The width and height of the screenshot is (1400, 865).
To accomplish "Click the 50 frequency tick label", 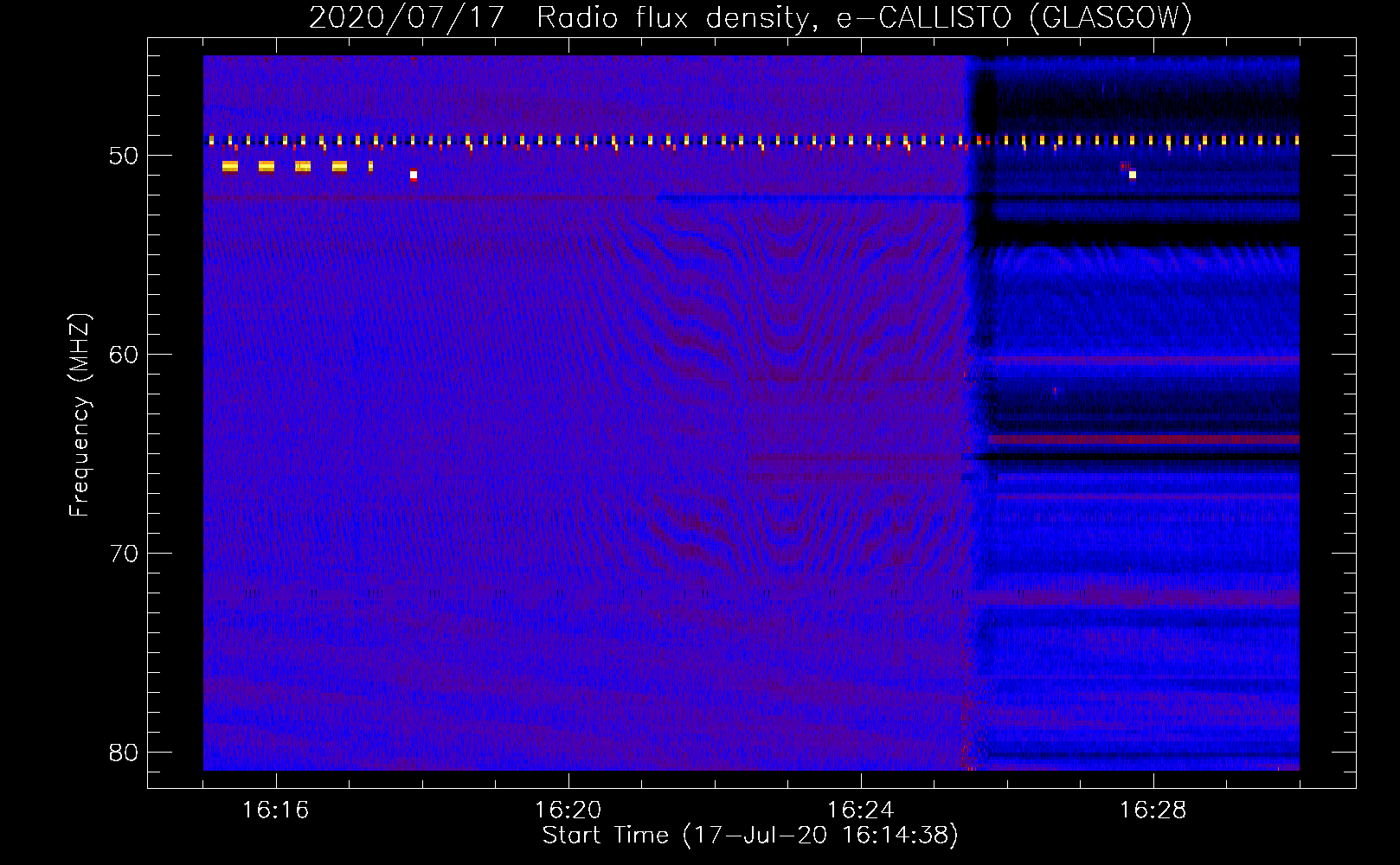I will [x=124, y=156].
